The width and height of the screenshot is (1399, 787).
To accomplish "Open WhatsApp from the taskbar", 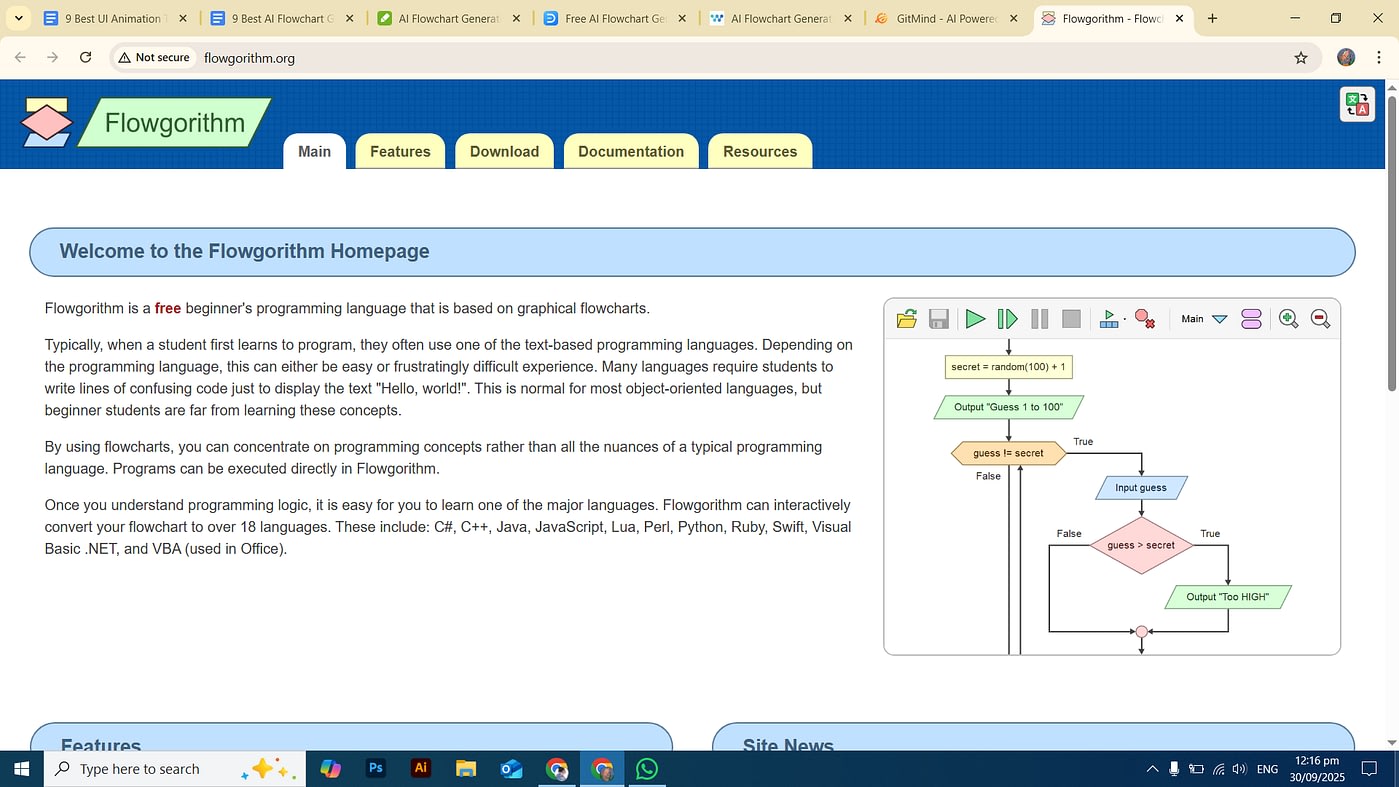I will coord(647,768).
